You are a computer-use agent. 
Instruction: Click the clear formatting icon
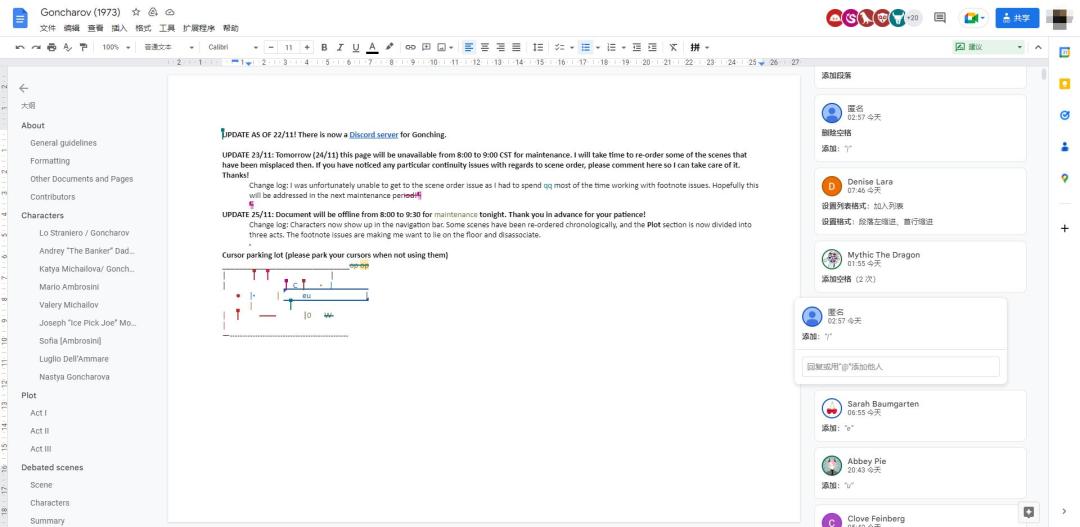coord(673,47)
